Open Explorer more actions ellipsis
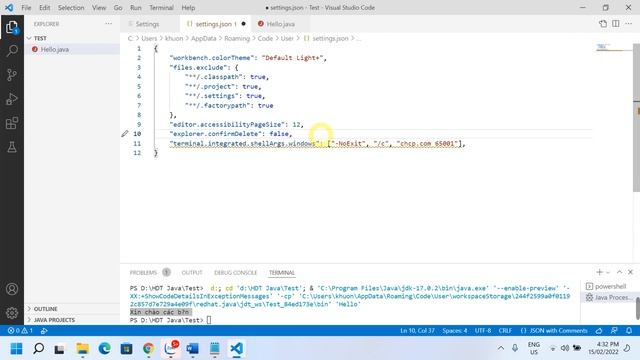Viewport: 640px width, 360px height. click(x=108, y=24)
